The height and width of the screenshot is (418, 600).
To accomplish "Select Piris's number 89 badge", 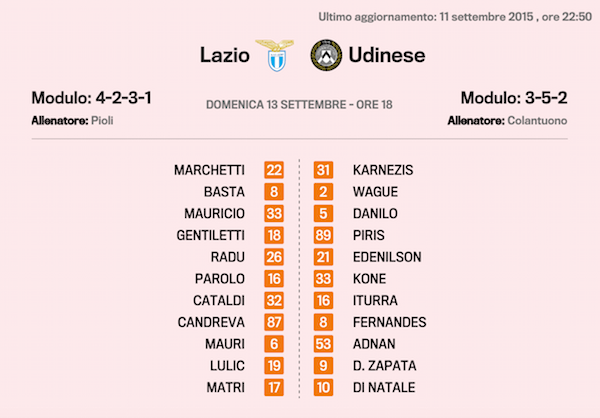I will tap(324, 235).
